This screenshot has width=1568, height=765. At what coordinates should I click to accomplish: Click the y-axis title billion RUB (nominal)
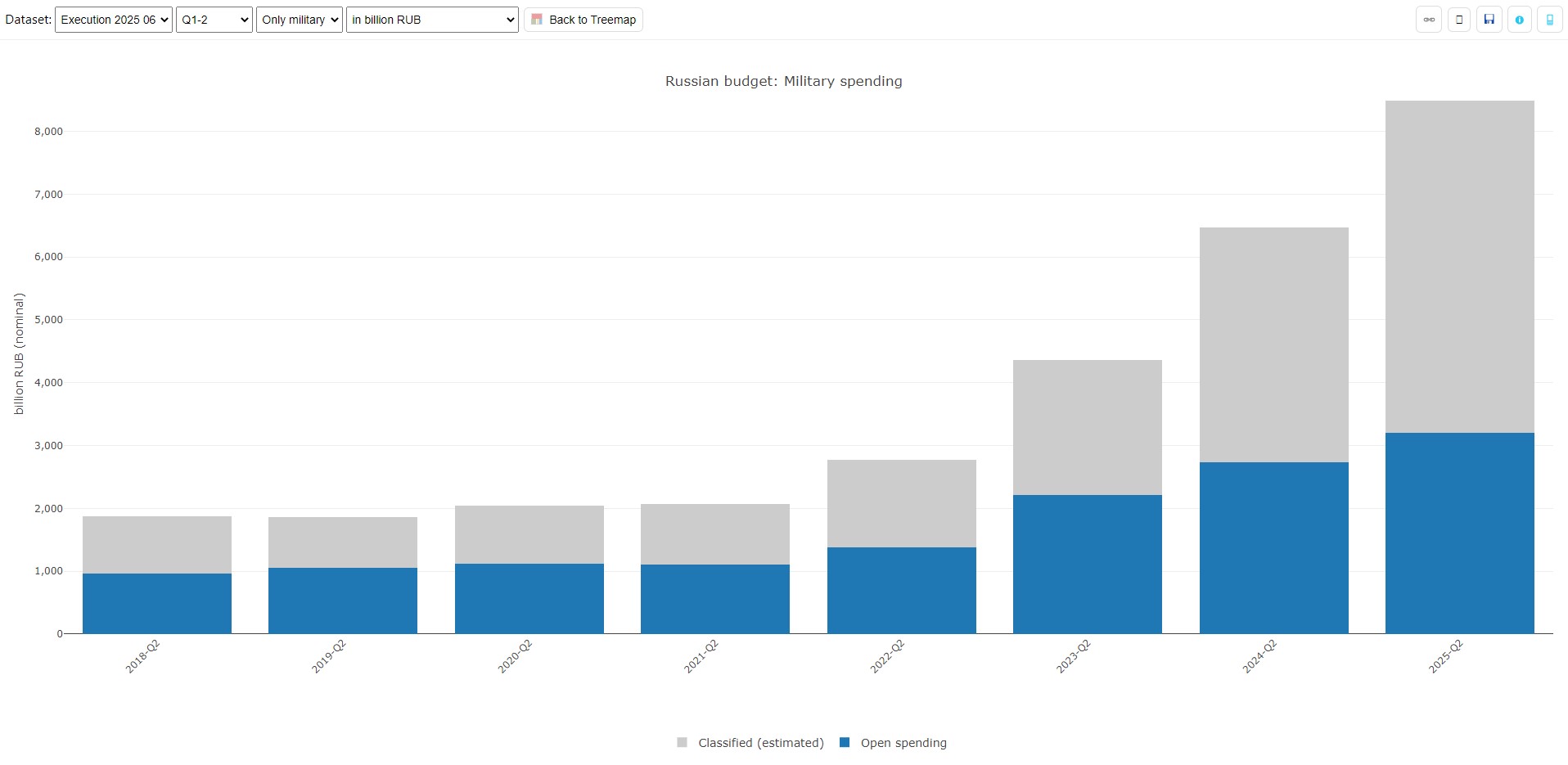(x=19, y=353)
